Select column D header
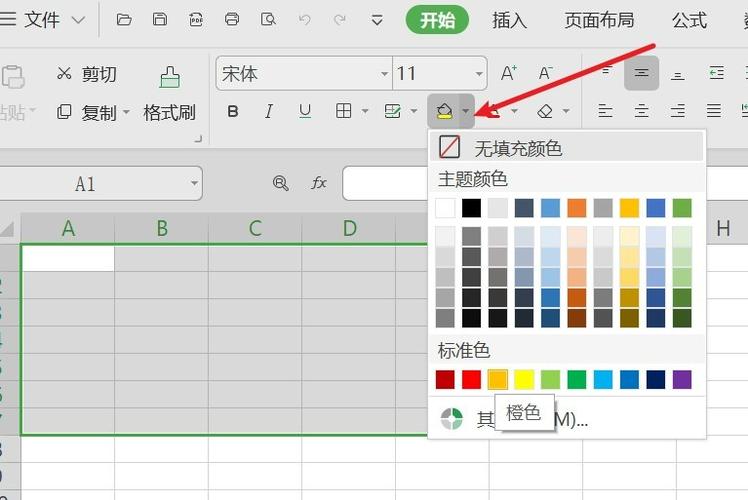Screen dimensions: 748x500 point(349,228)
